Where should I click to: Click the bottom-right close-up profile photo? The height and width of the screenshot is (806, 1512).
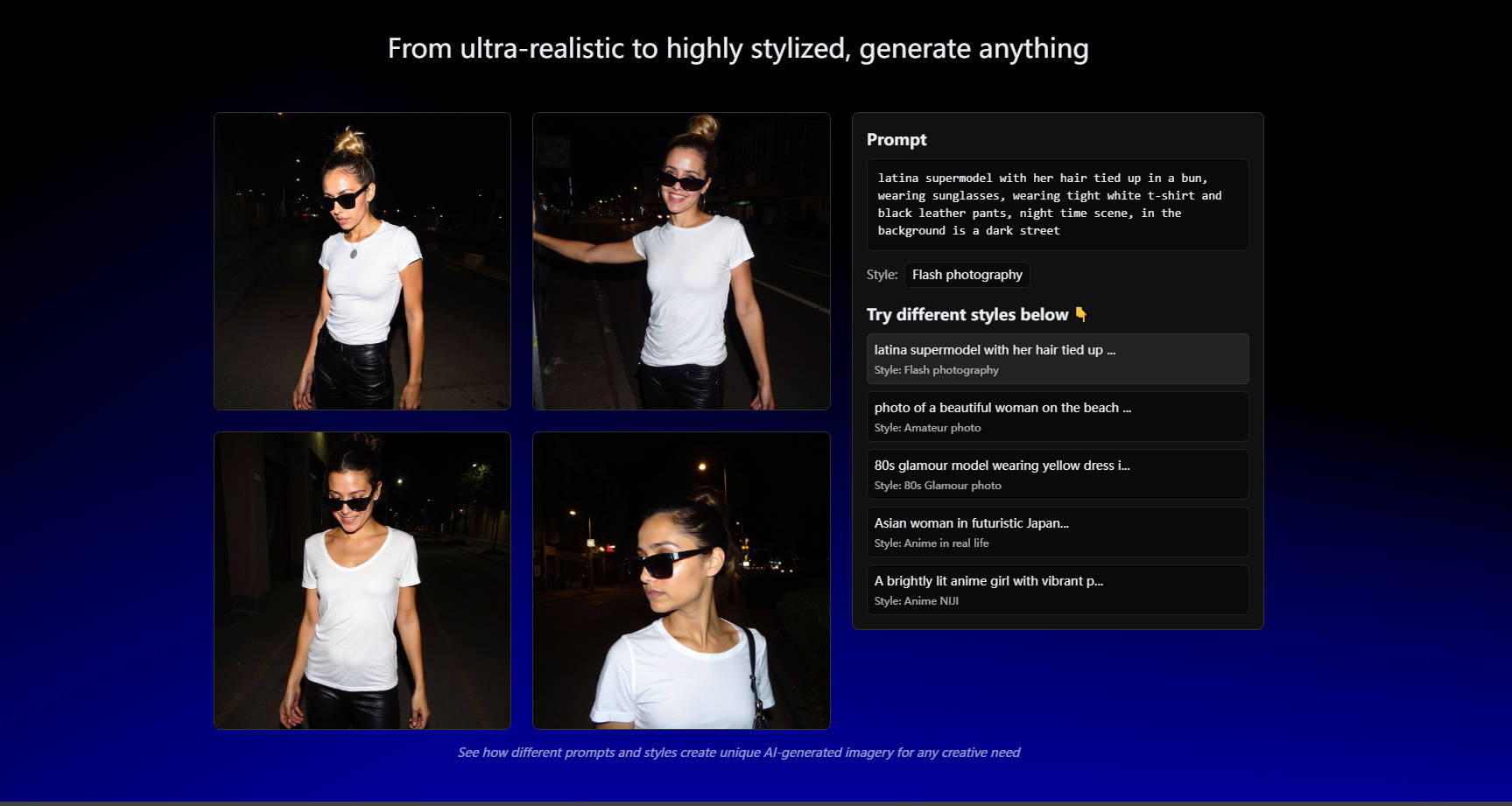pos(681,579)
